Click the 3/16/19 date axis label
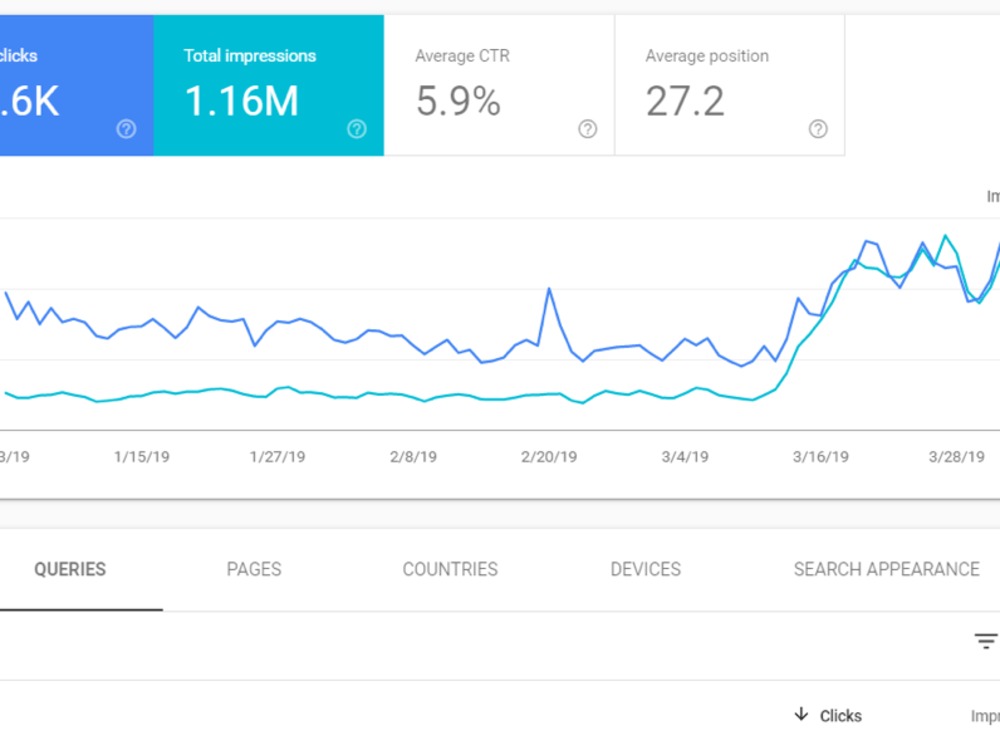The width and height of the screenshot is (1000, 750). click(x=821, y=457)
